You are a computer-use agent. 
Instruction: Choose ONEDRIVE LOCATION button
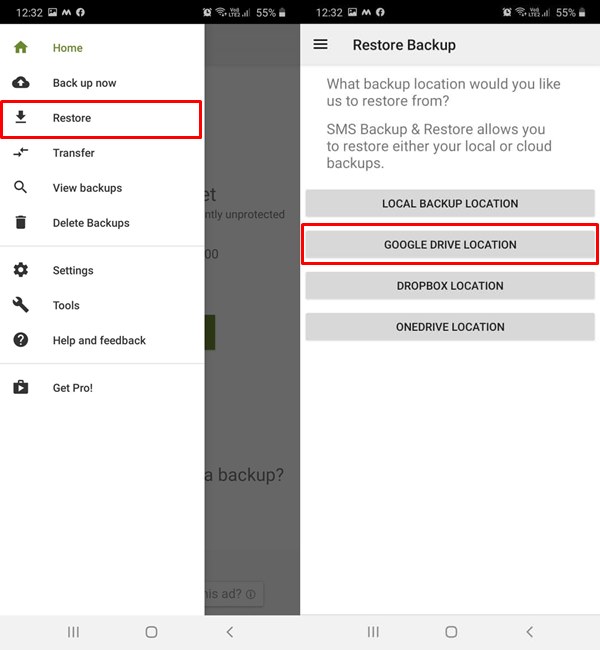click(x=450, y=327)
